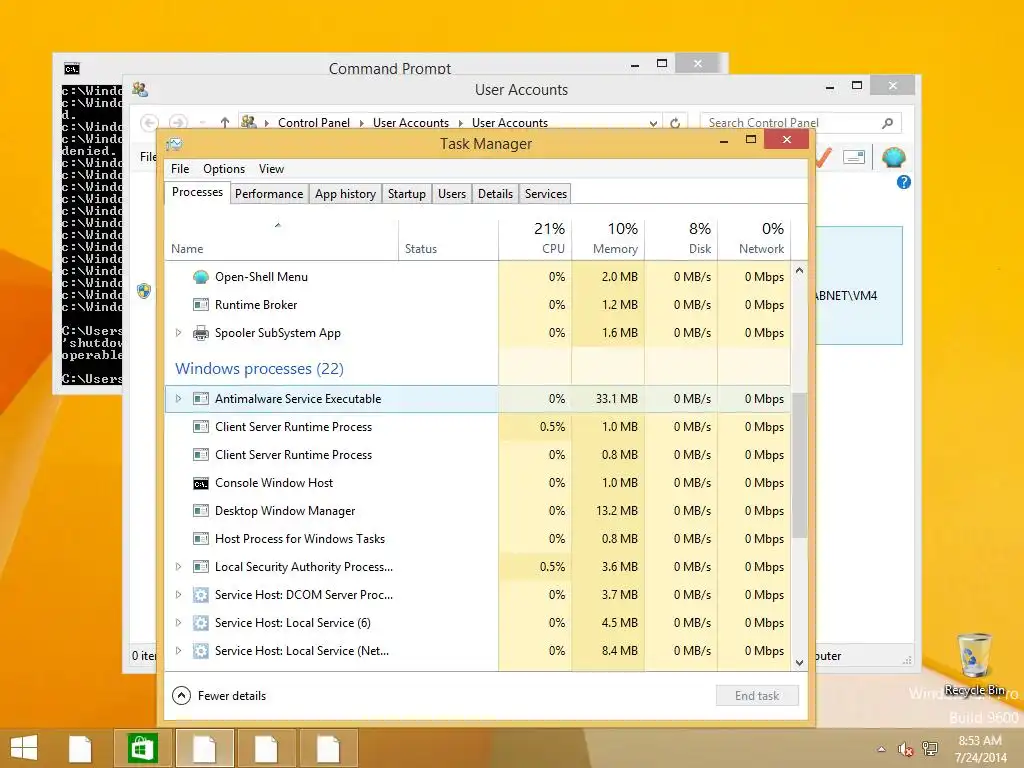
Task: Expand Service Host: DCOM Server Proc row
Action: coord(178,595)
